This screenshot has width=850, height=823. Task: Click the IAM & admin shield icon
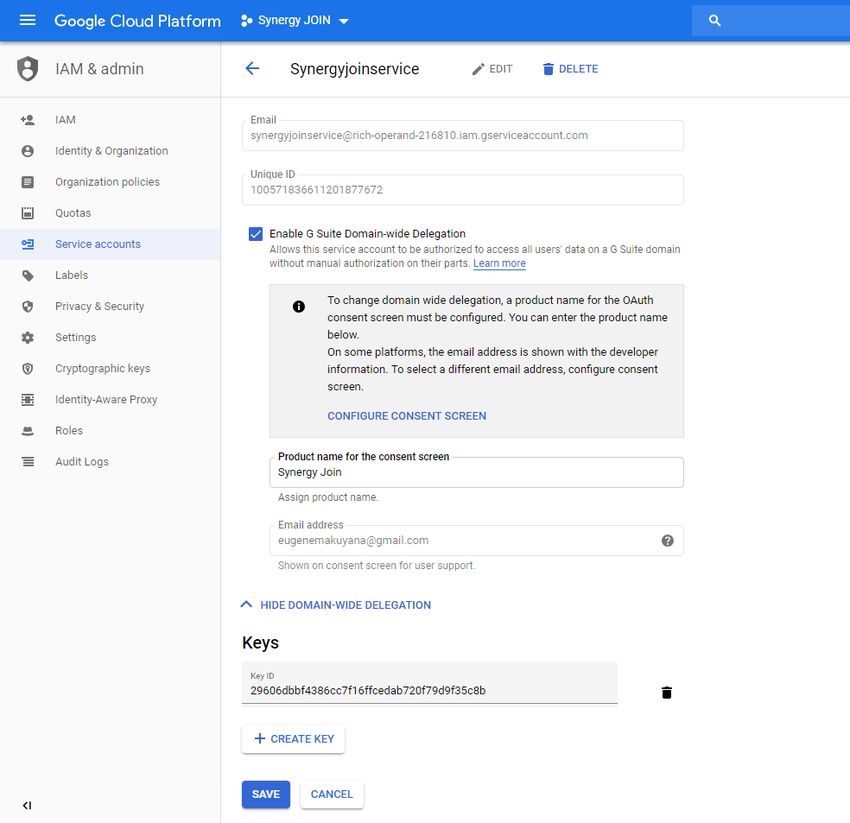(x=28, y=69)
